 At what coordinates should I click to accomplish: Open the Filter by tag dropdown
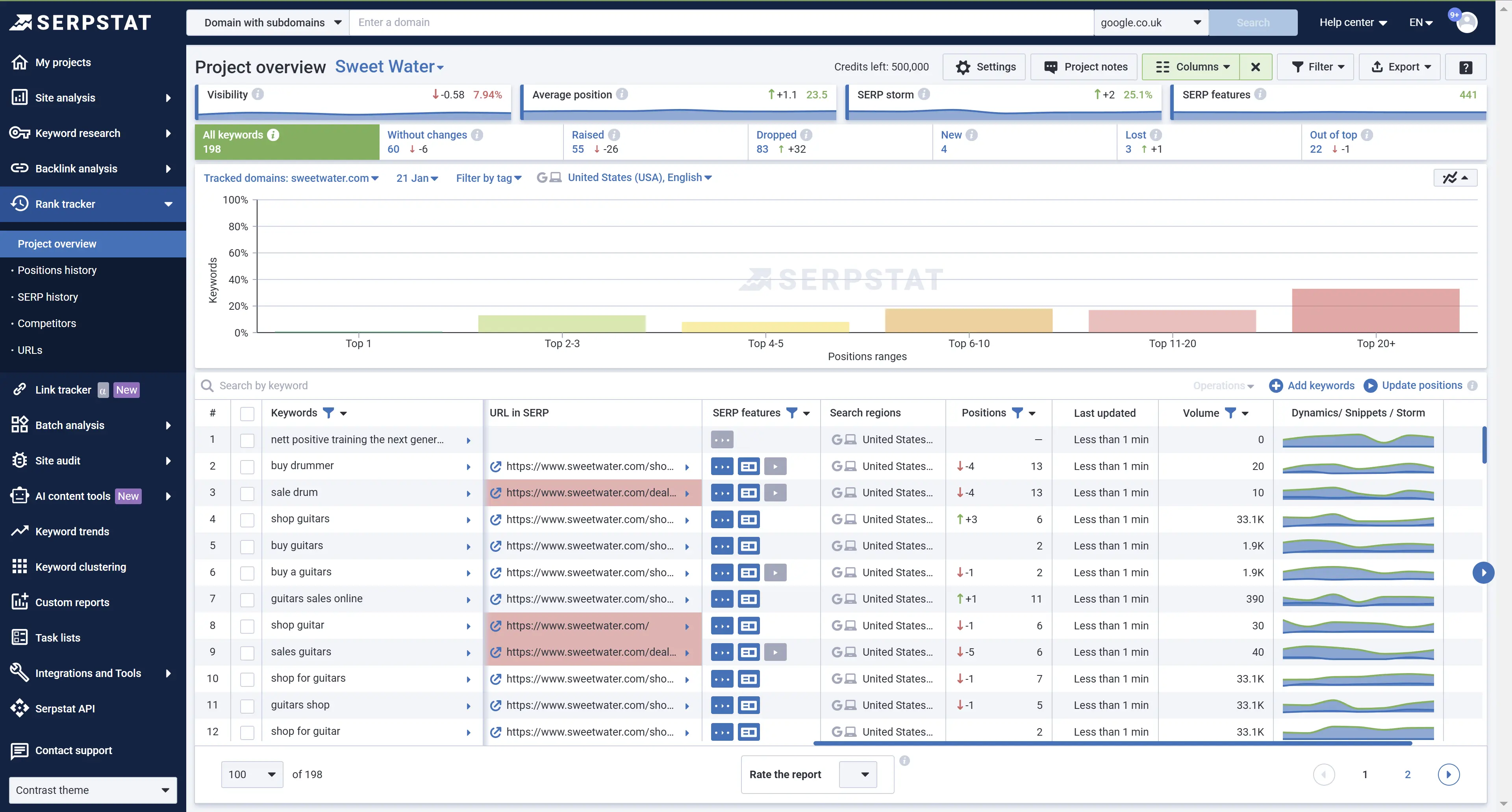(x=488, y=178)
